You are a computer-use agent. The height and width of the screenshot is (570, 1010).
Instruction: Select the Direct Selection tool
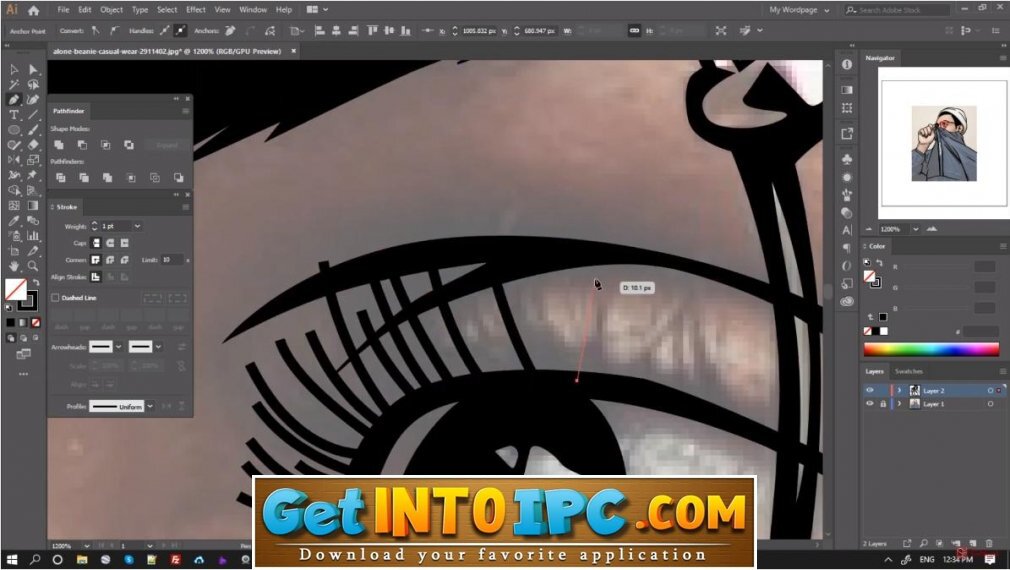33,70
